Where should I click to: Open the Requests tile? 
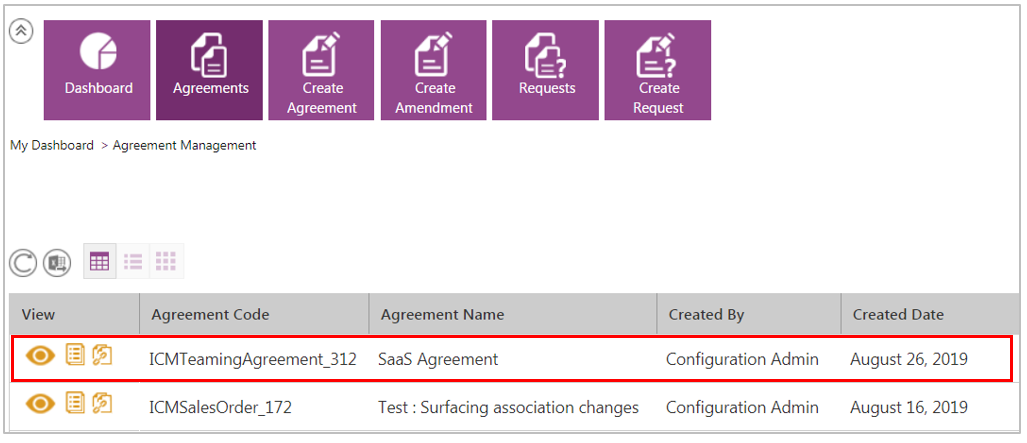pyautogui.click(x=546, y=70)
